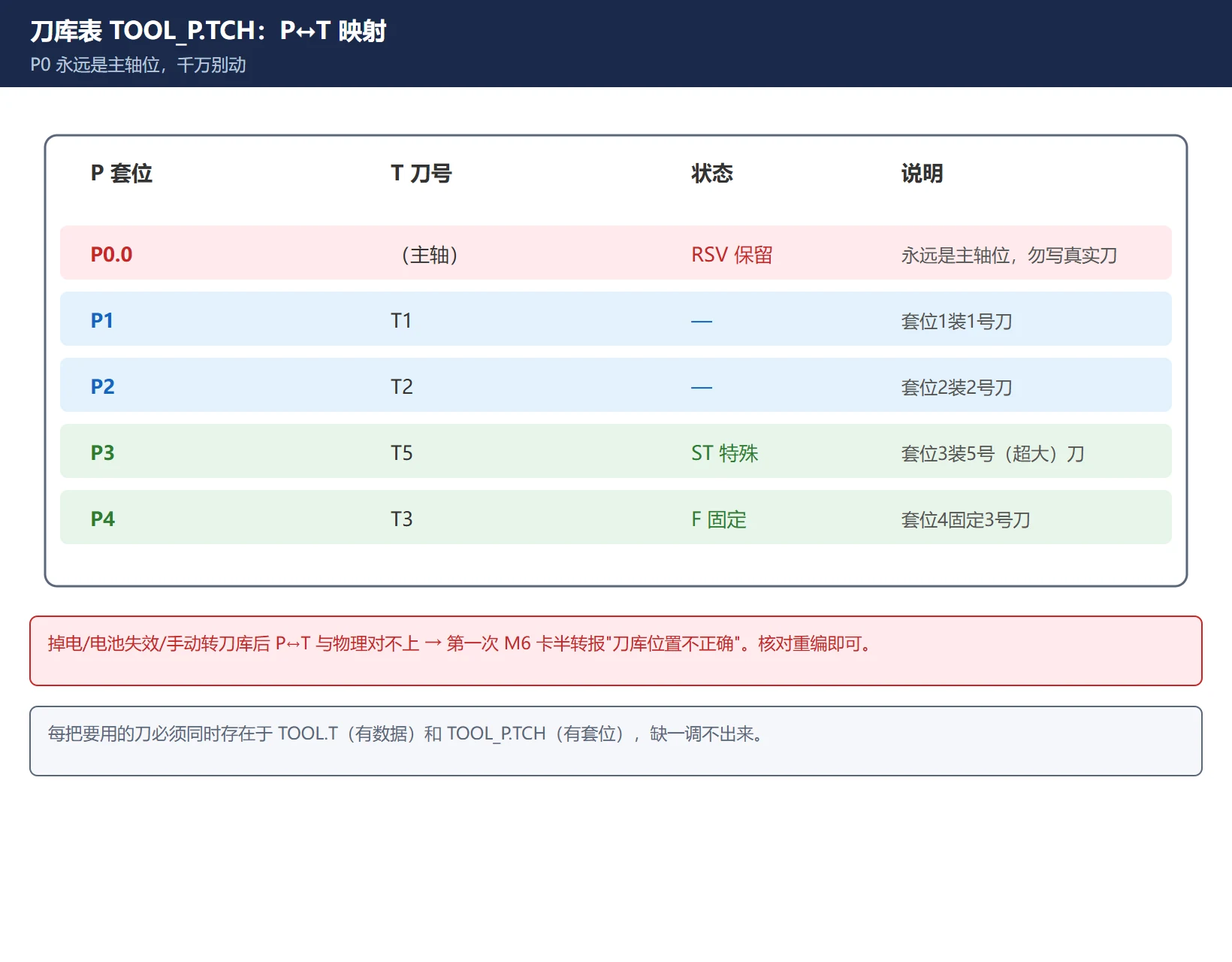Click the （主轴） tool cell

tap(429, 255)
